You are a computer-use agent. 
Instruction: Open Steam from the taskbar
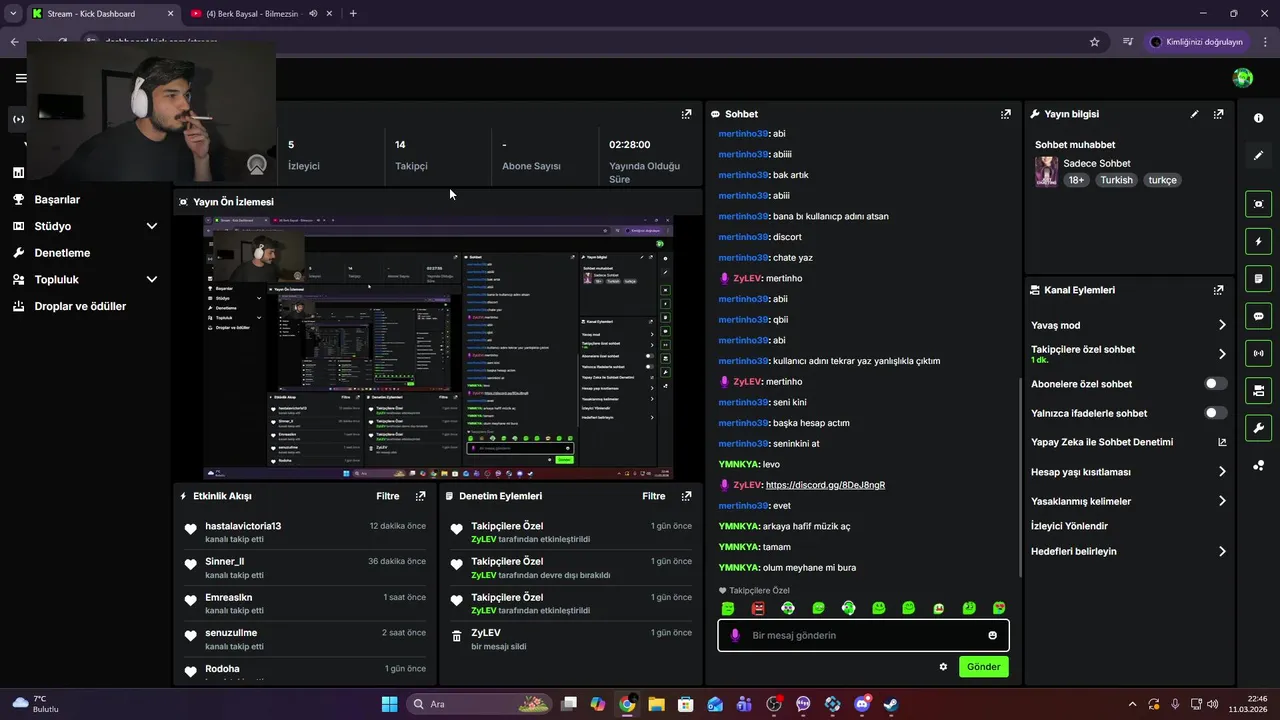891,704
